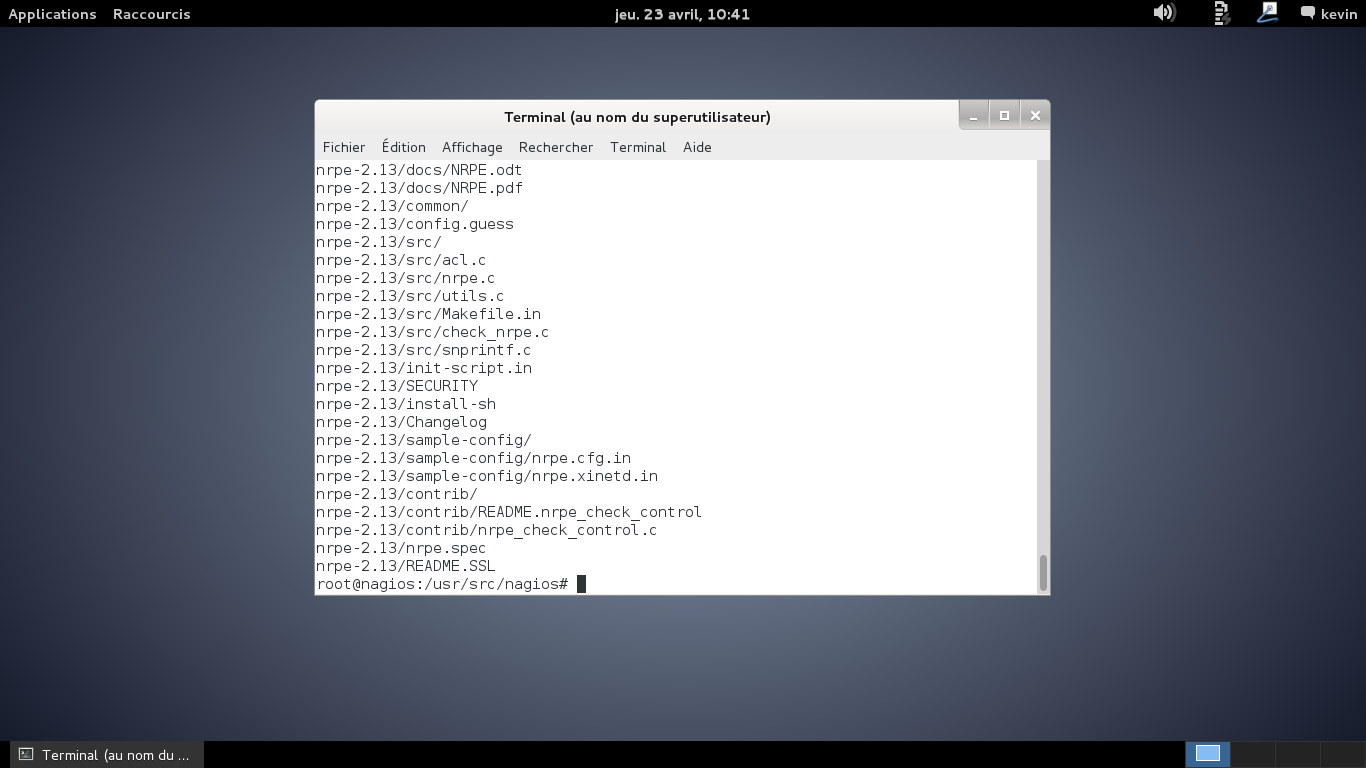
Task: Click the line nrpe-2.13/contrib/README.nrpe_check_control
Action: (509, 512)
